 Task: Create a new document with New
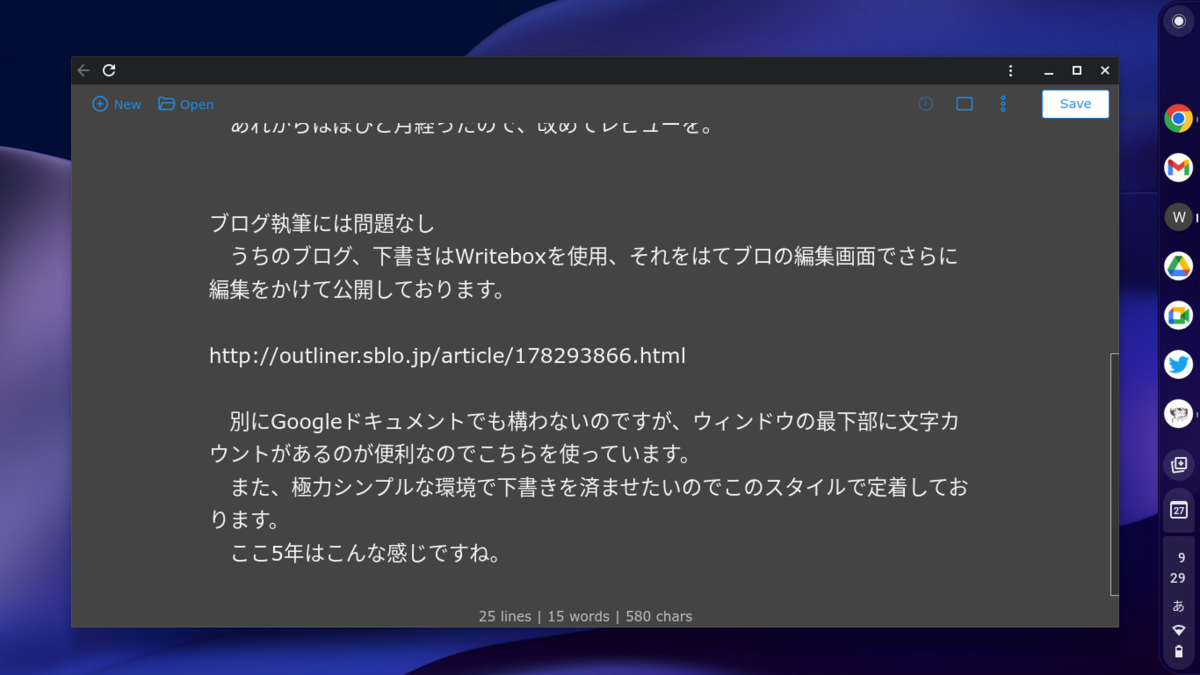[x=116, y=104]
